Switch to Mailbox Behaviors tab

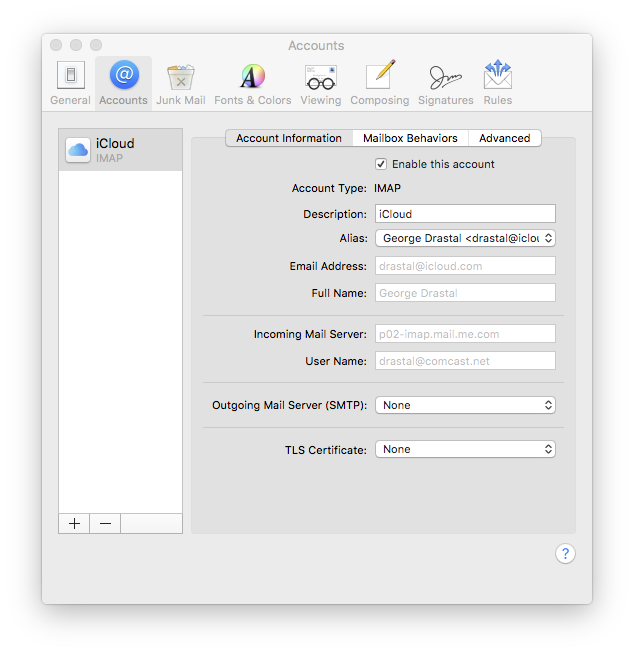410,138
